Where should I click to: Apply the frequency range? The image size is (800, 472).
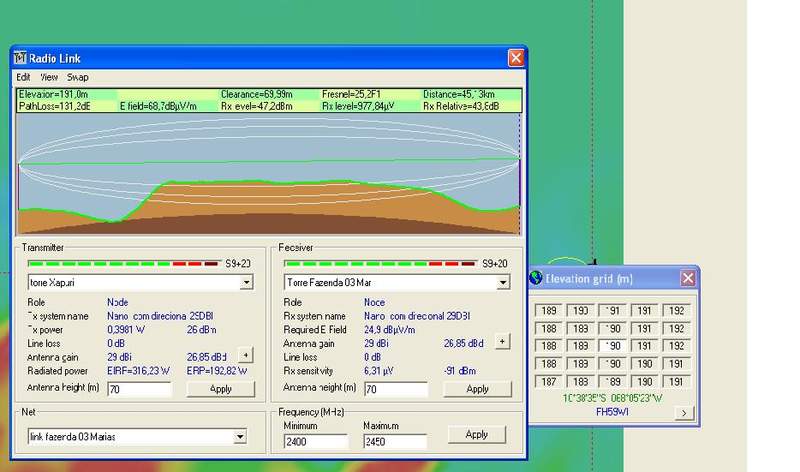477,434
